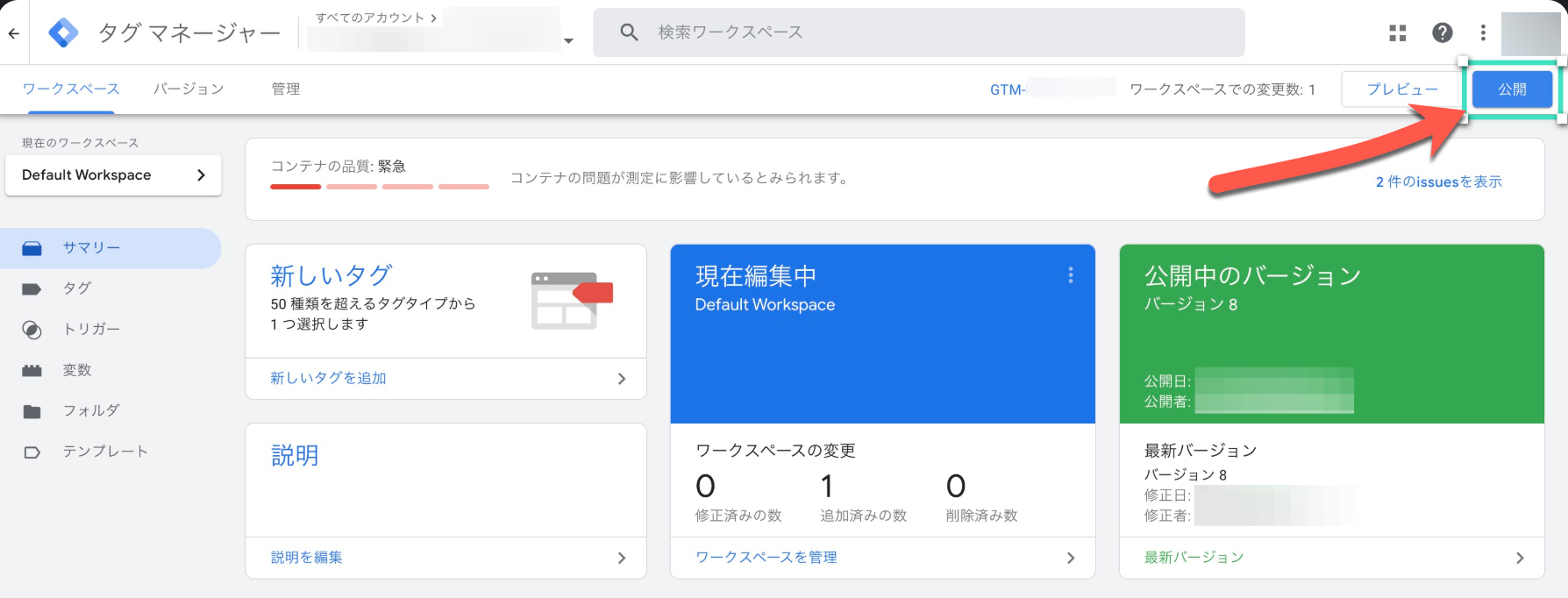Viewport: 1568px width, 598px height.
Task: Click the 公開 button
Action: (x=1512, y=89)
